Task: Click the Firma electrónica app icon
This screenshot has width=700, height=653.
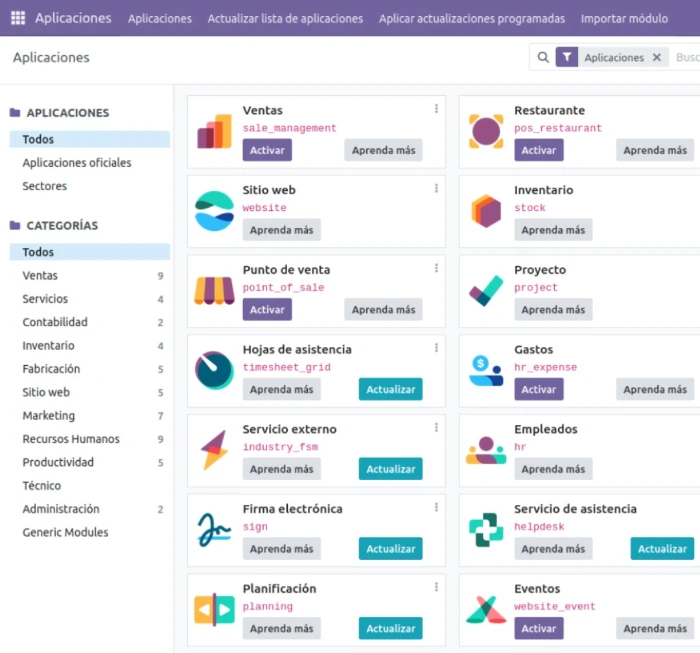Action: [x=214, y=529]
